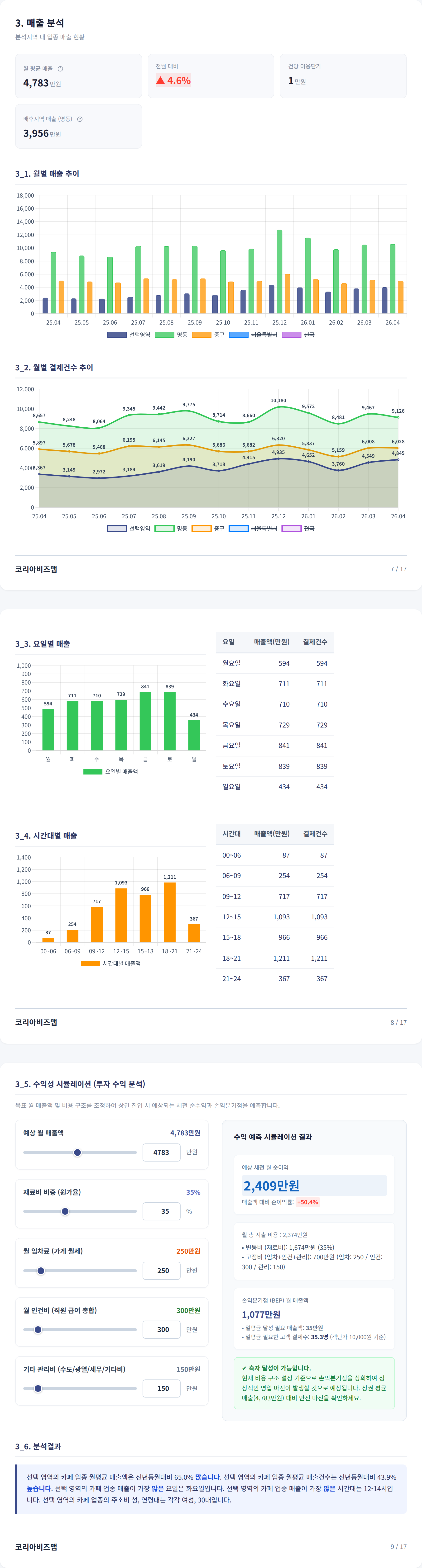Show 서울특별시 series in payment count chart
This screenshot has height=1568, width=422.
pyautogui.click(x=253, y=528)
